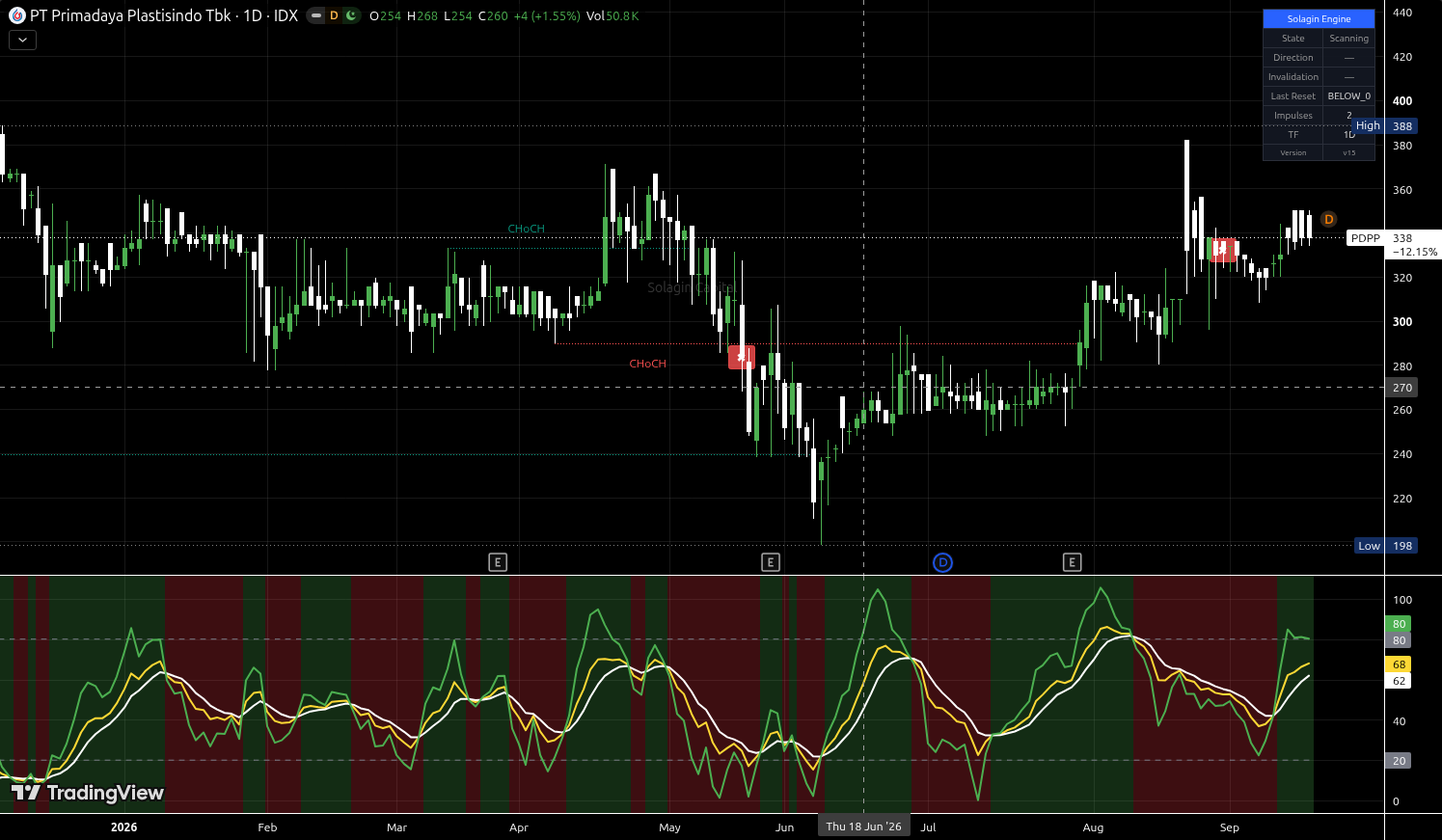
Task: Click the gray 20 oscillator level label
Action: 1399,761
